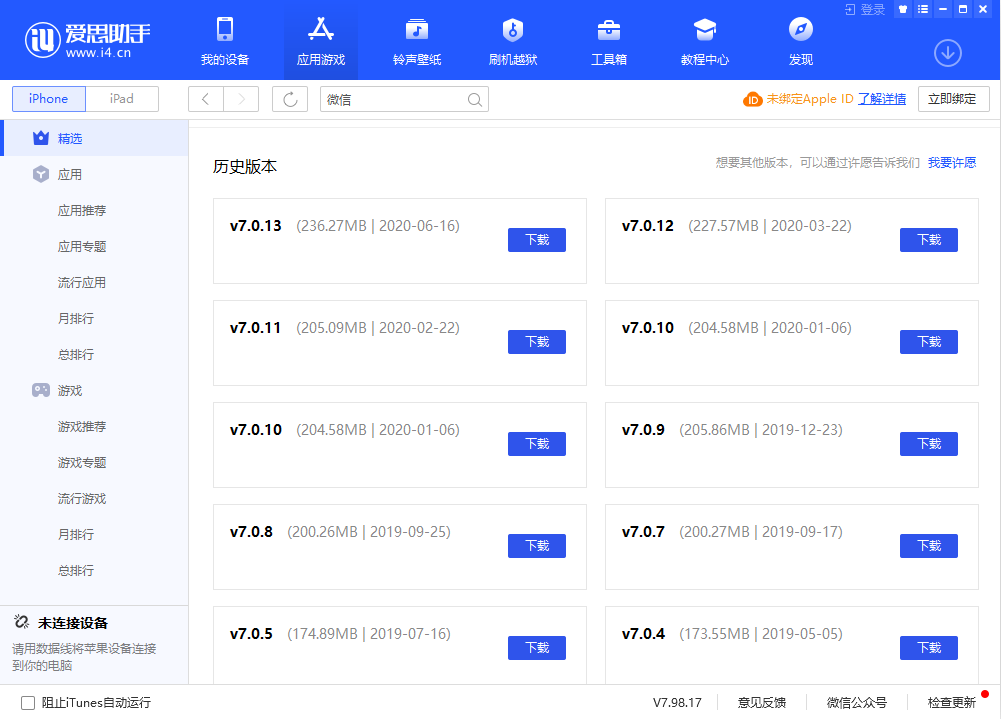Open the download manager circle icon
The image size is (1001, 719).
[947, 53]
